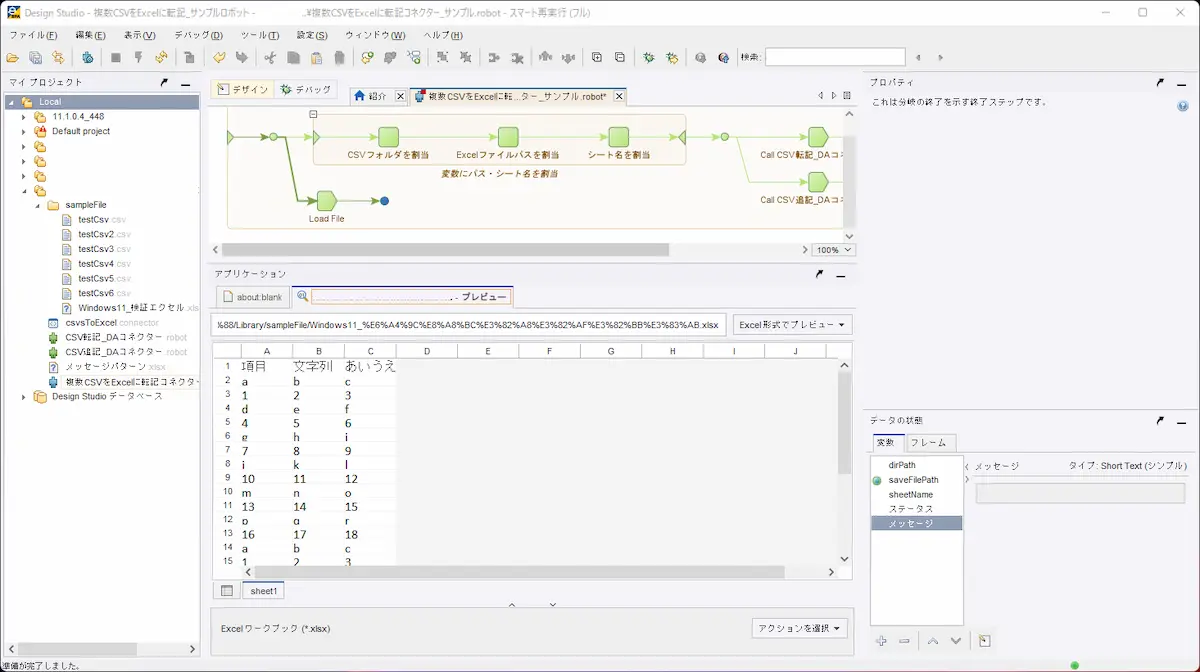Close the robot file editor tab
1200x672 pixels.
point(619,96)
